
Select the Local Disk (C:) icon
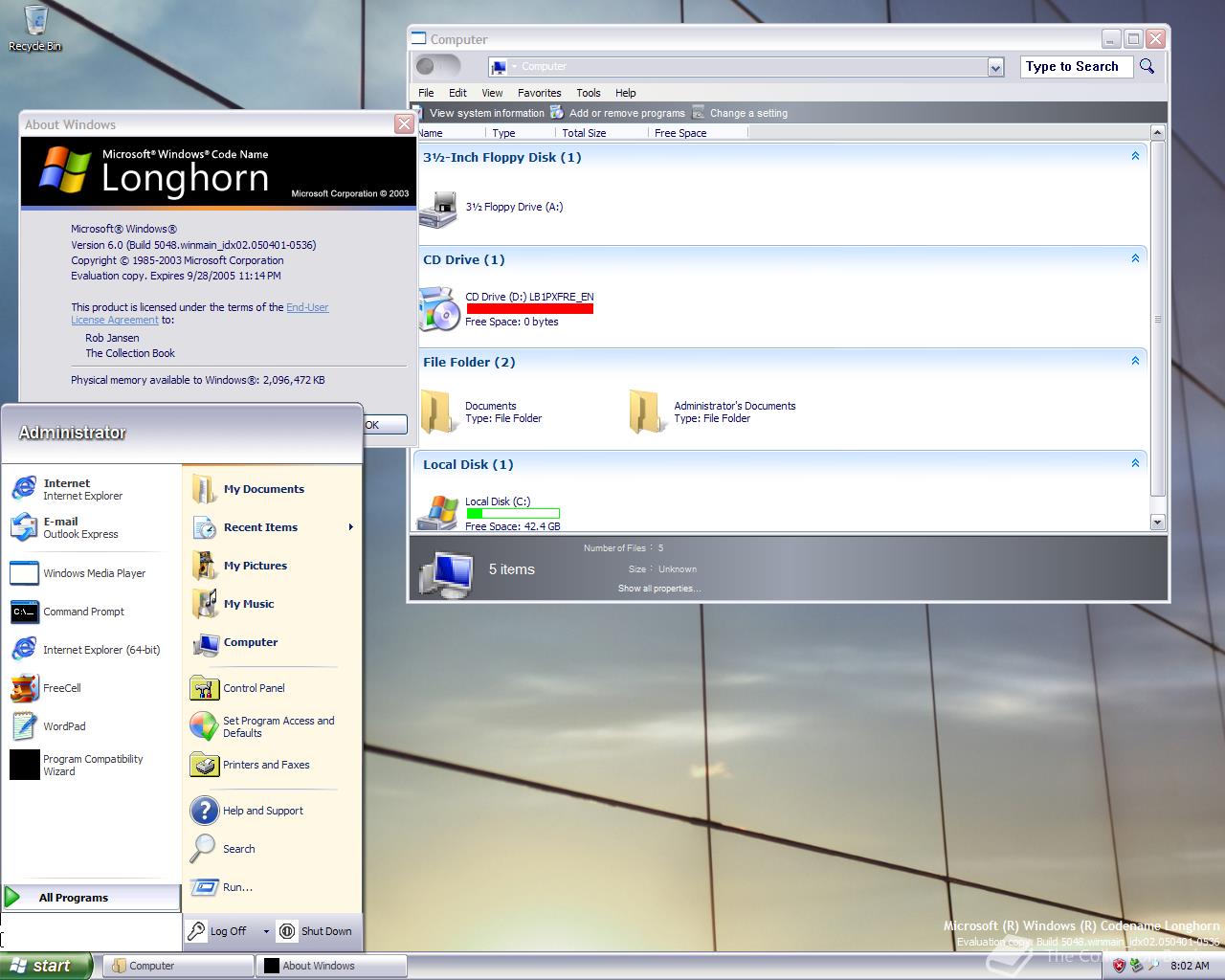[x=438, y=512]
